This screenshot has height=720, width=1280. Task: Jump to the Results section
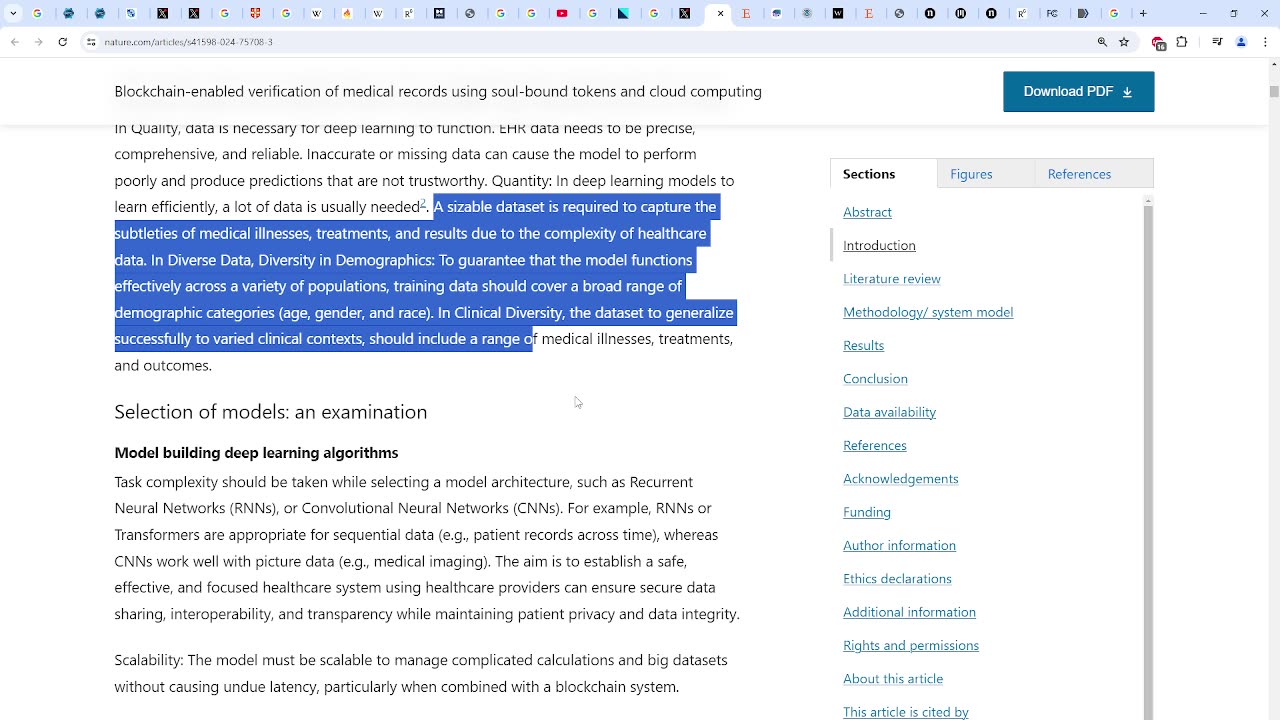(x=863, y=345)
